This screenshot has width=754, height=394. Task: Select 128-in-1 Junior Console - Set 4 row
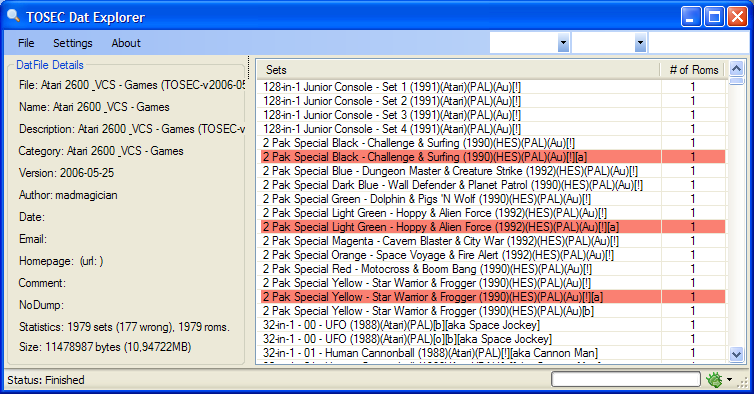click(493, 129)
